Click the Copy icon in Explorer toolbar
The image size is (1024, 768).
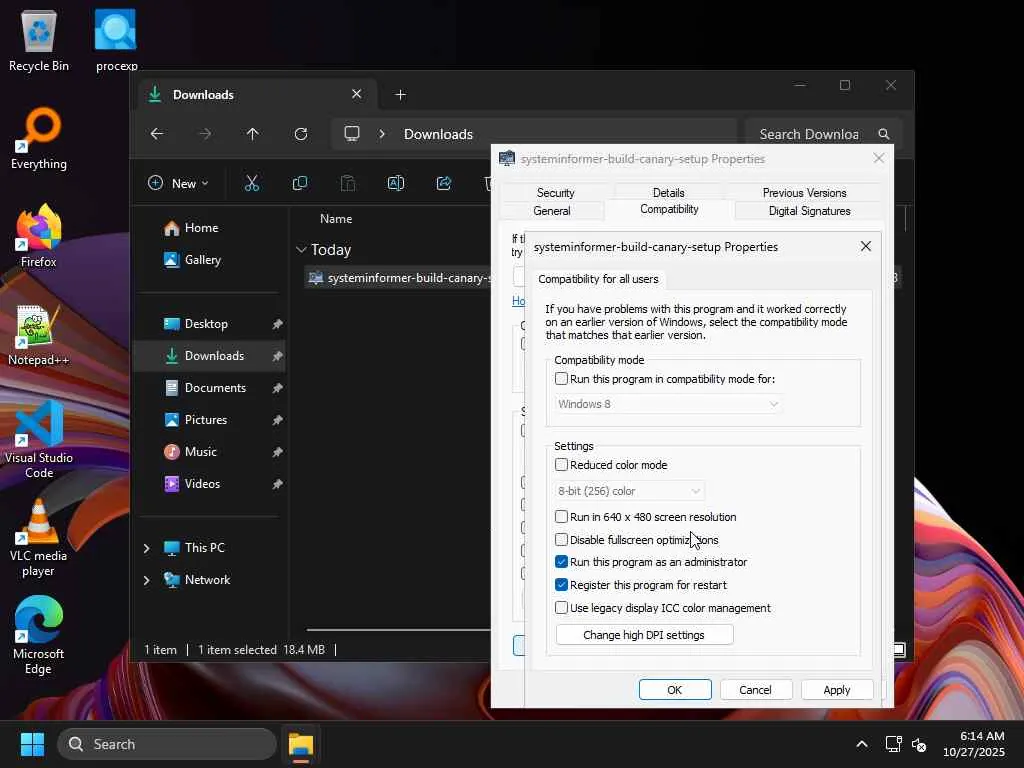pyautogui.click(x=299, y=183)
